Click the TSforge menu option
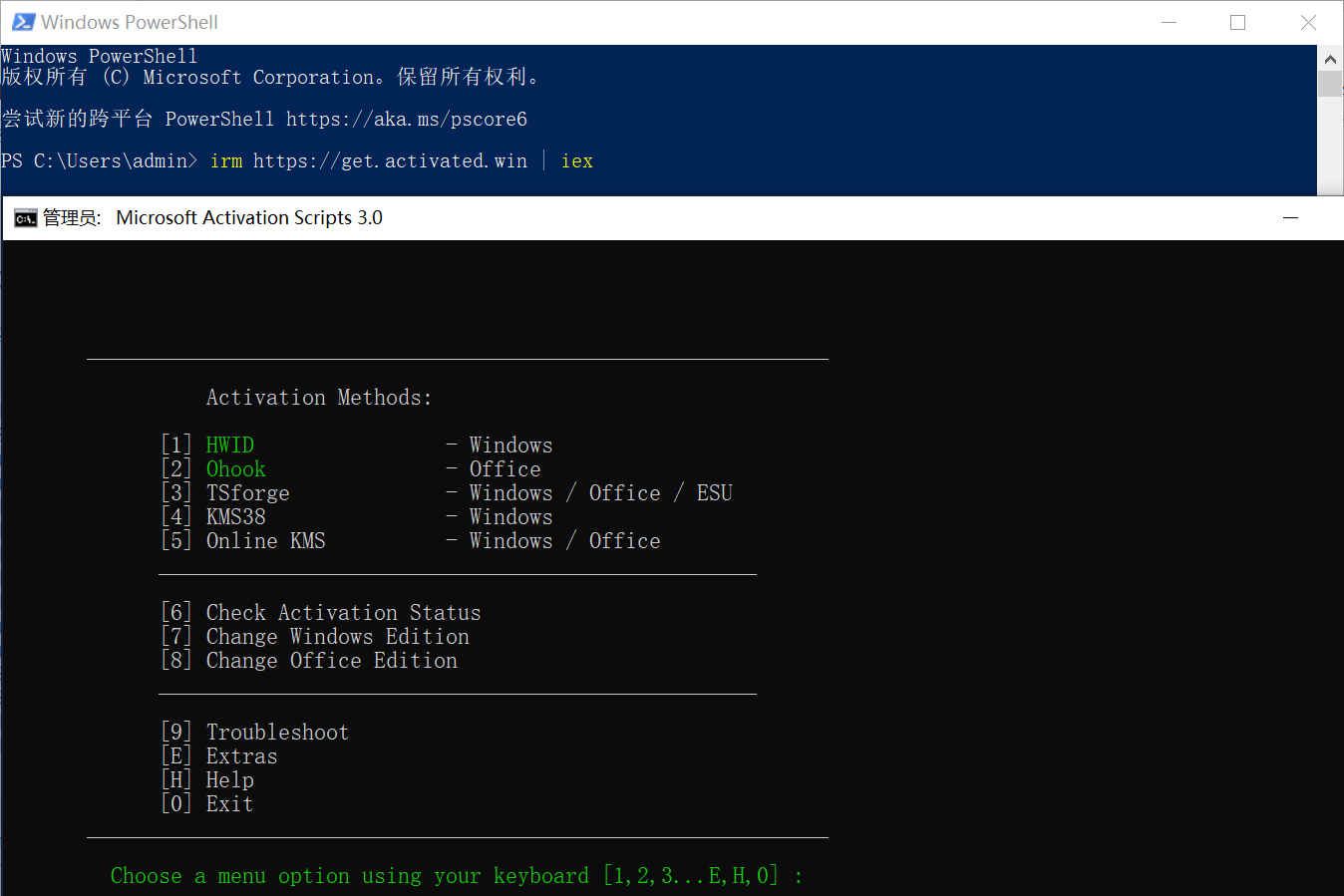 coord(248,492)
